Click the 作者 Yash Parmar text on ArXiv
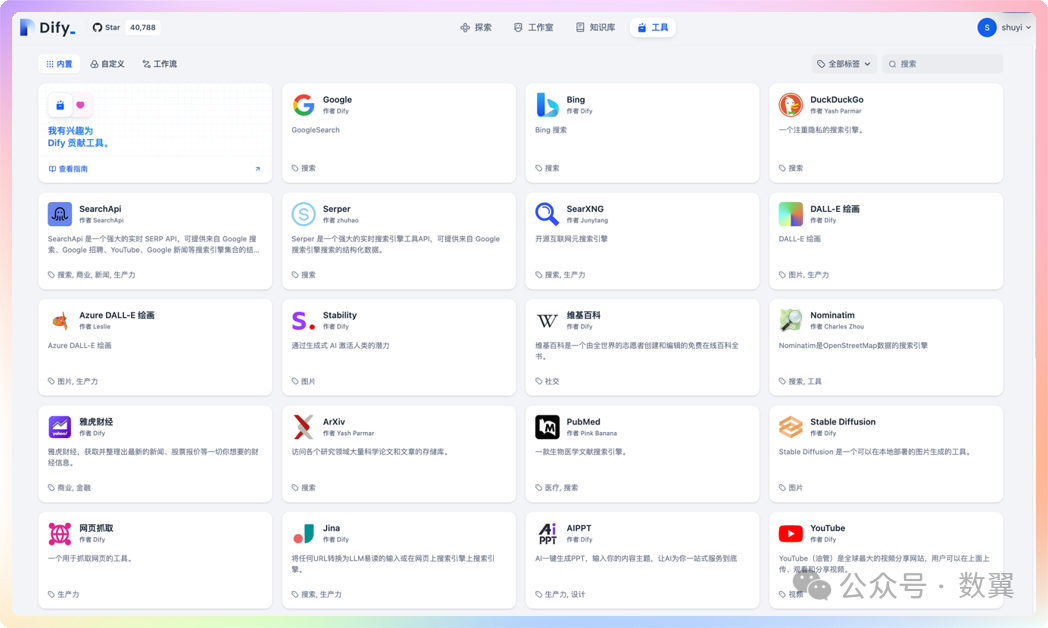The height and width of the screenshot is (628, 1048). (348, 433)
